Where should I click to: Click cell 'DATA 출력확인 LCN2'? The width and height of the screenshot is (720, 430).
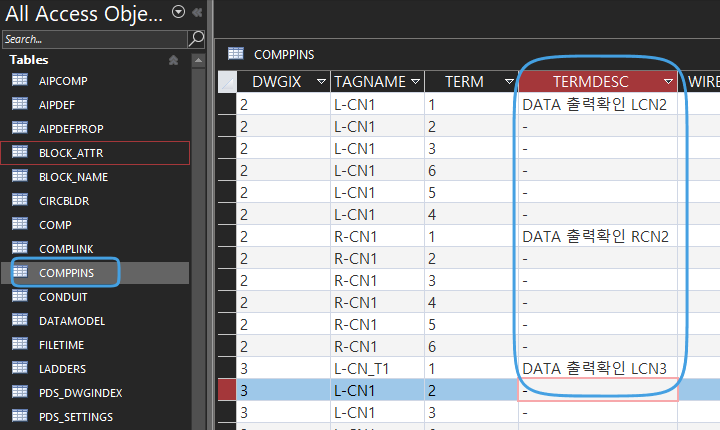pos(597,104)
